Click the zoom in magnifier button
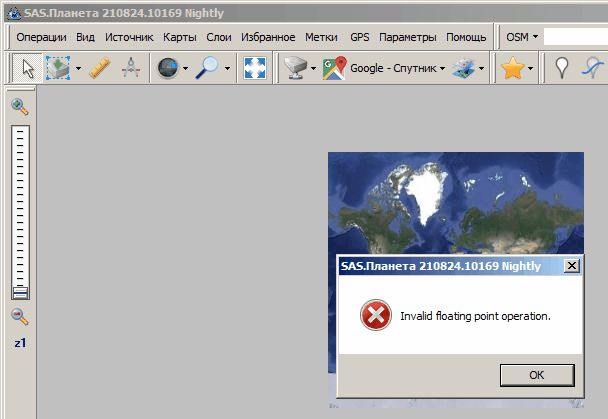Screen dimensions: 608x419 click(x=20, y=107)
